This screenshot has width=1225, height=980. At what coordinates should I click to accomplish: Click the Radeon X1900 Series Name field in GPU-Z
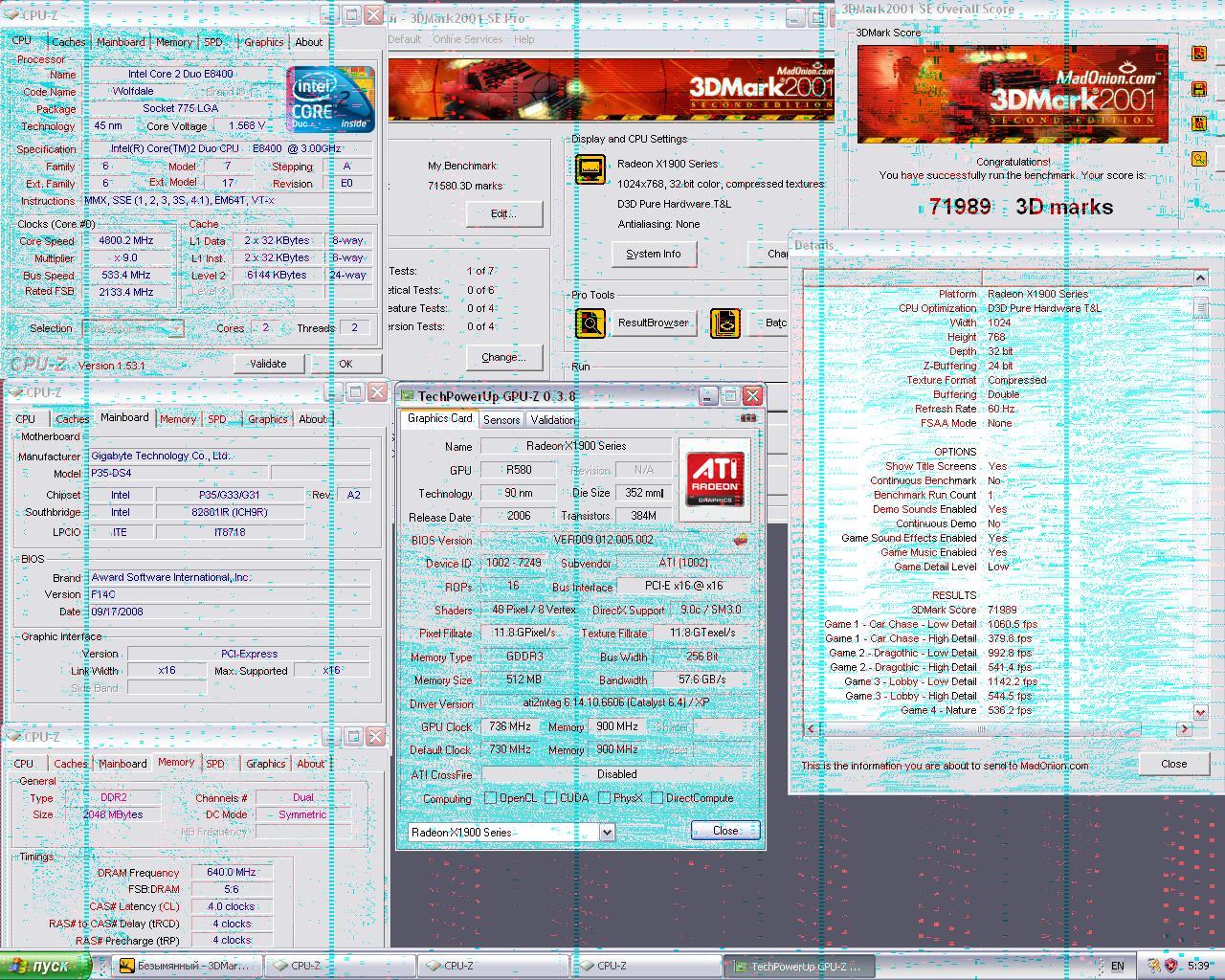tap(576, 446)
